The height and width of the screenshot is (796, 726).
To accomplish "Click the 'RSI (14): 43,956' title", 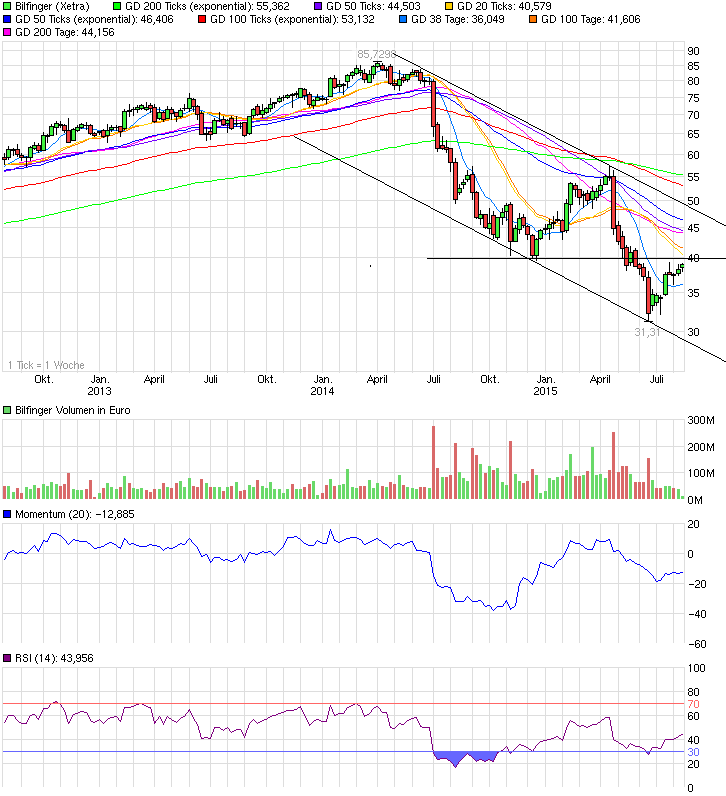I will [54, 658].
